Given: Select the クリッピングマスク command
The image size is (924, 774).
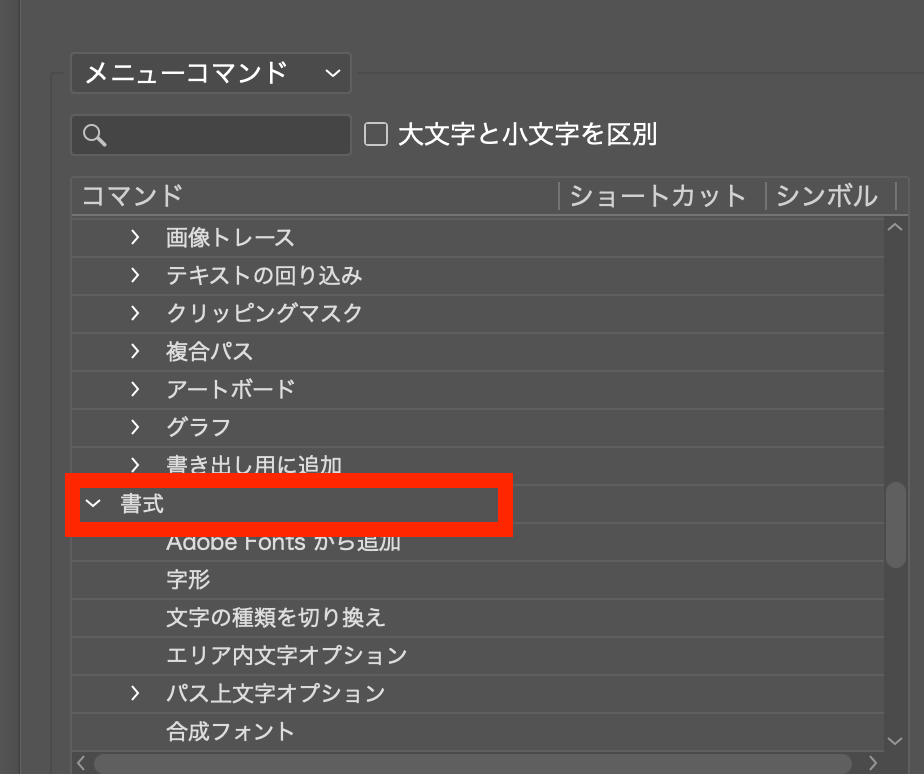Looking at the screenshot, I should click(264, 313).
